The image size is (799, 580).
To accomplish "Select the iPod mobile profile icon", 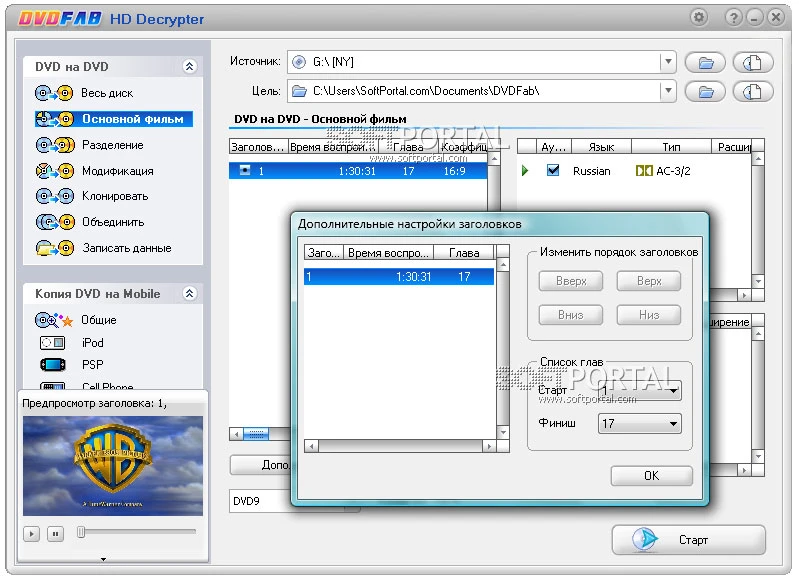I will pos(54,343).
